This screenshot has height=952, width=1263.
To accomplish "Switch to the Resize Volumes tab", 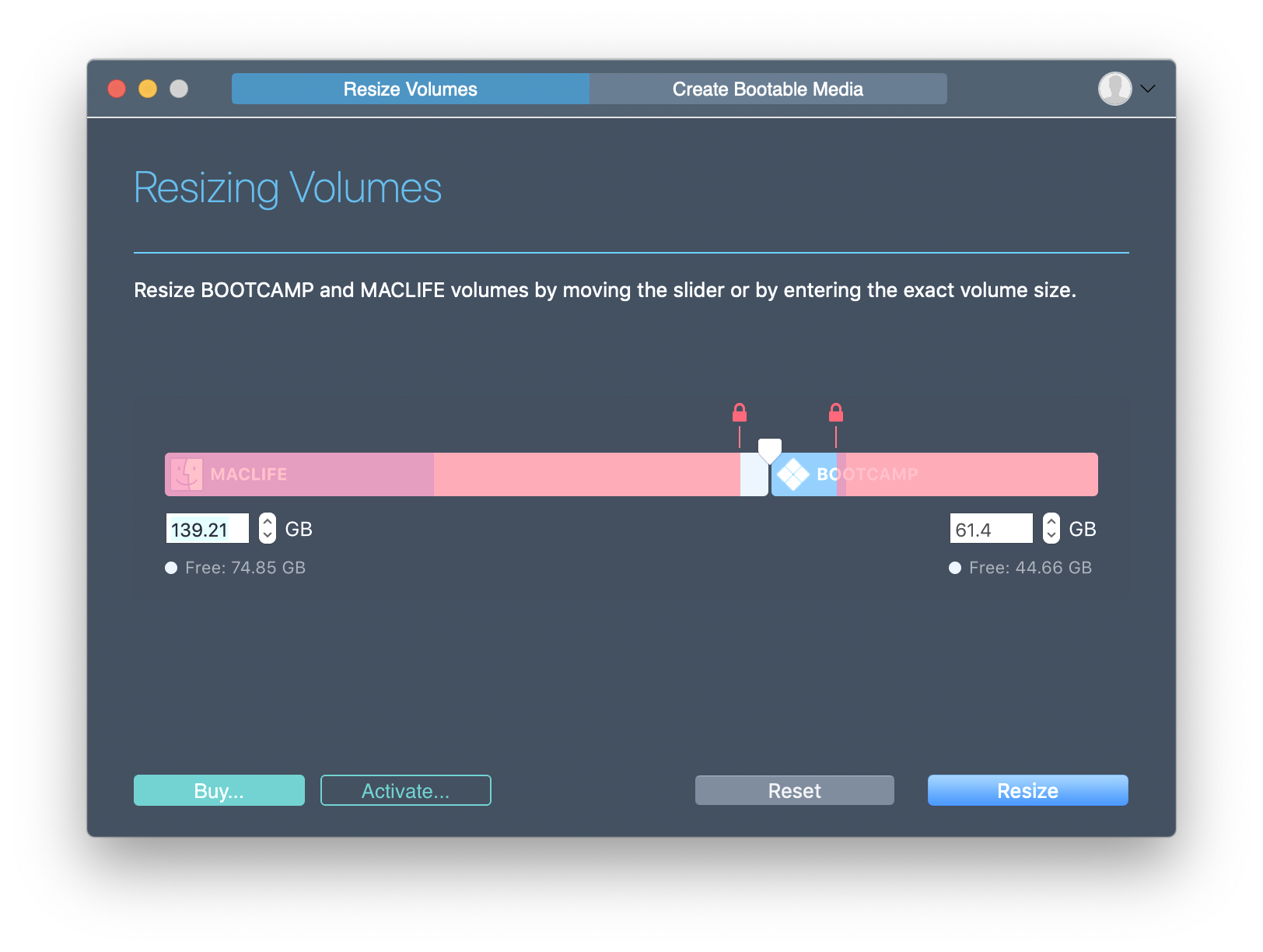I will (410, 89).
